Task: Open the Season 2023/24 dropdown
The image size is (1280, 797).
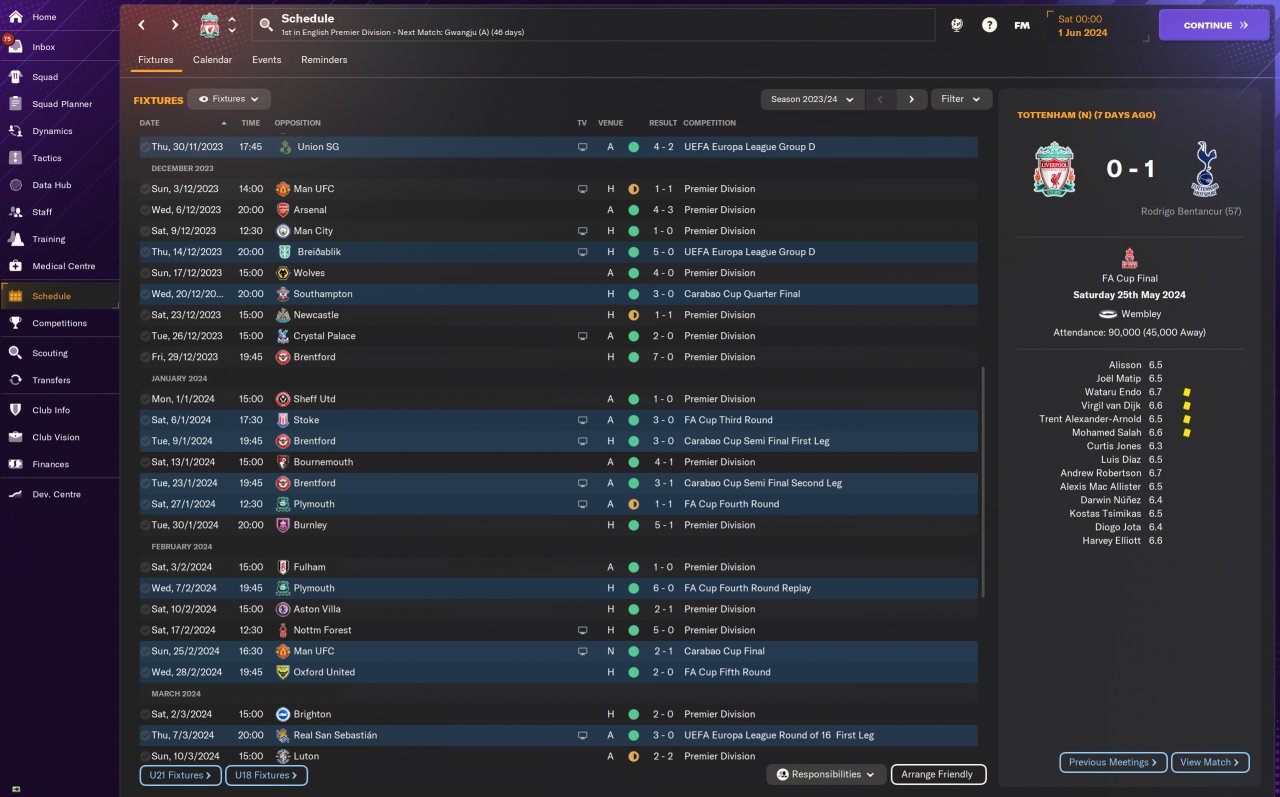Action: tap(813, 99)
